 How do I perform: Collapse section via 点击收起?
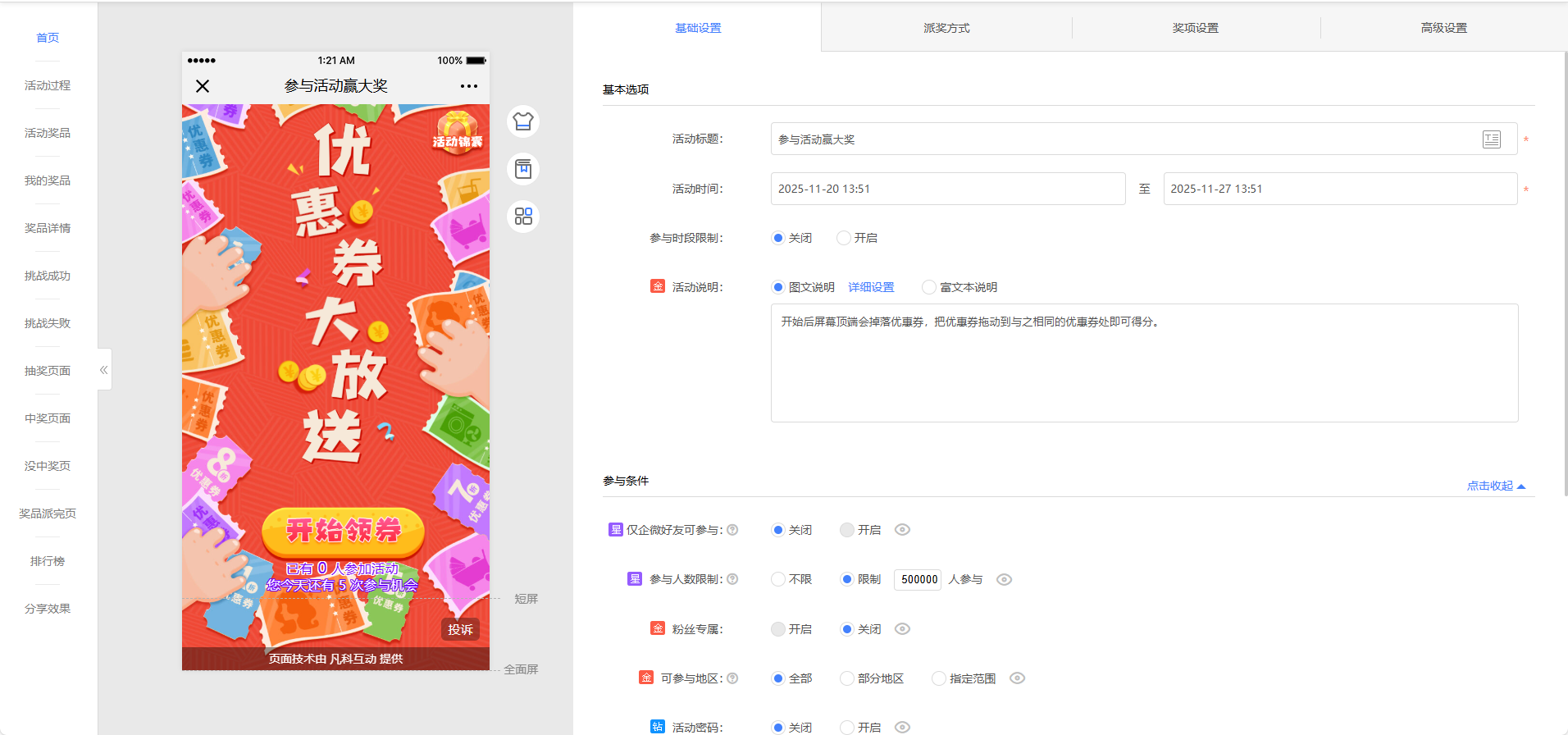(1495, 486)
